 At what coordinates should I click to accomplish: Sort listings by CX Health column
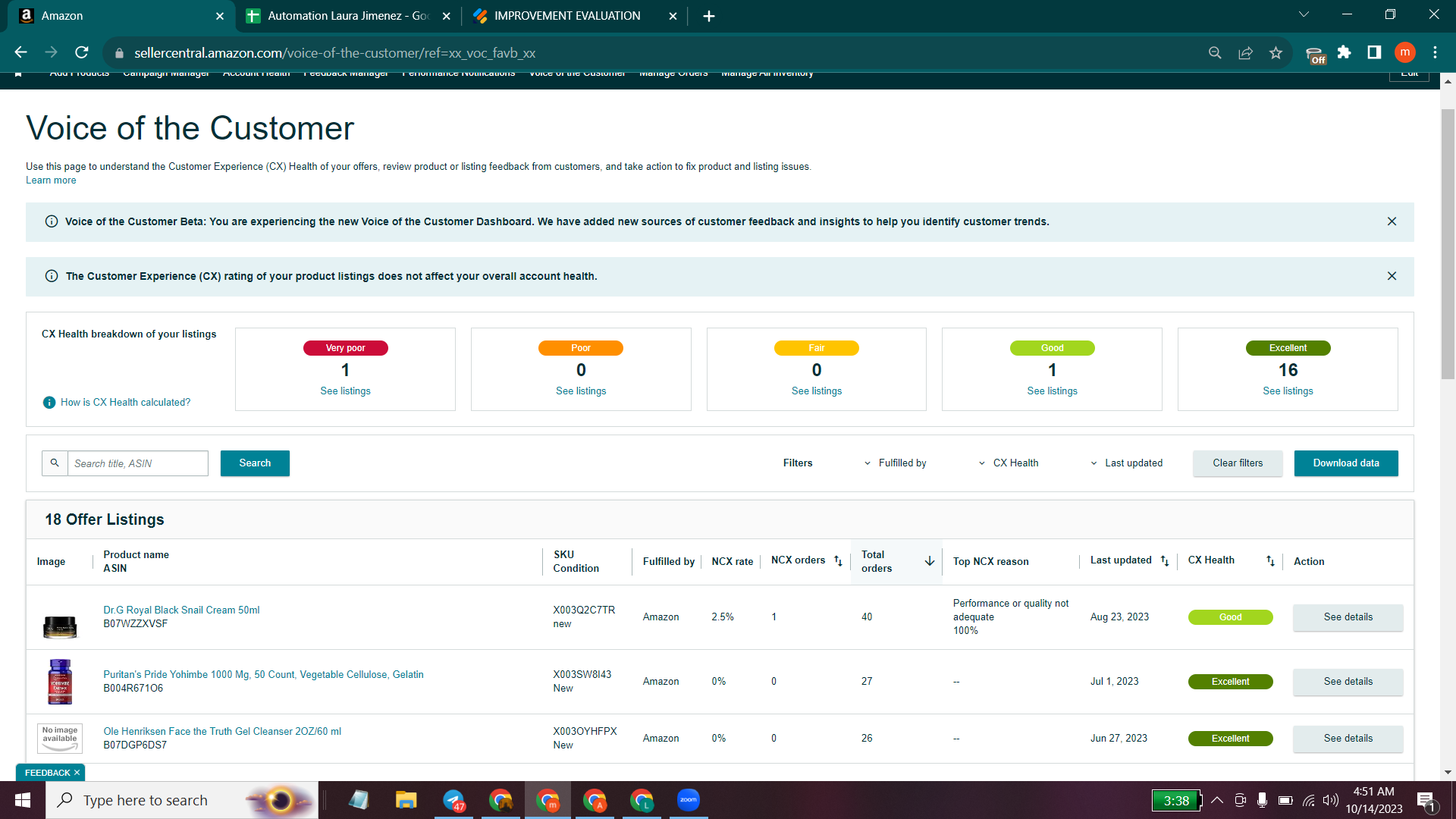[x=1270, y=561]
